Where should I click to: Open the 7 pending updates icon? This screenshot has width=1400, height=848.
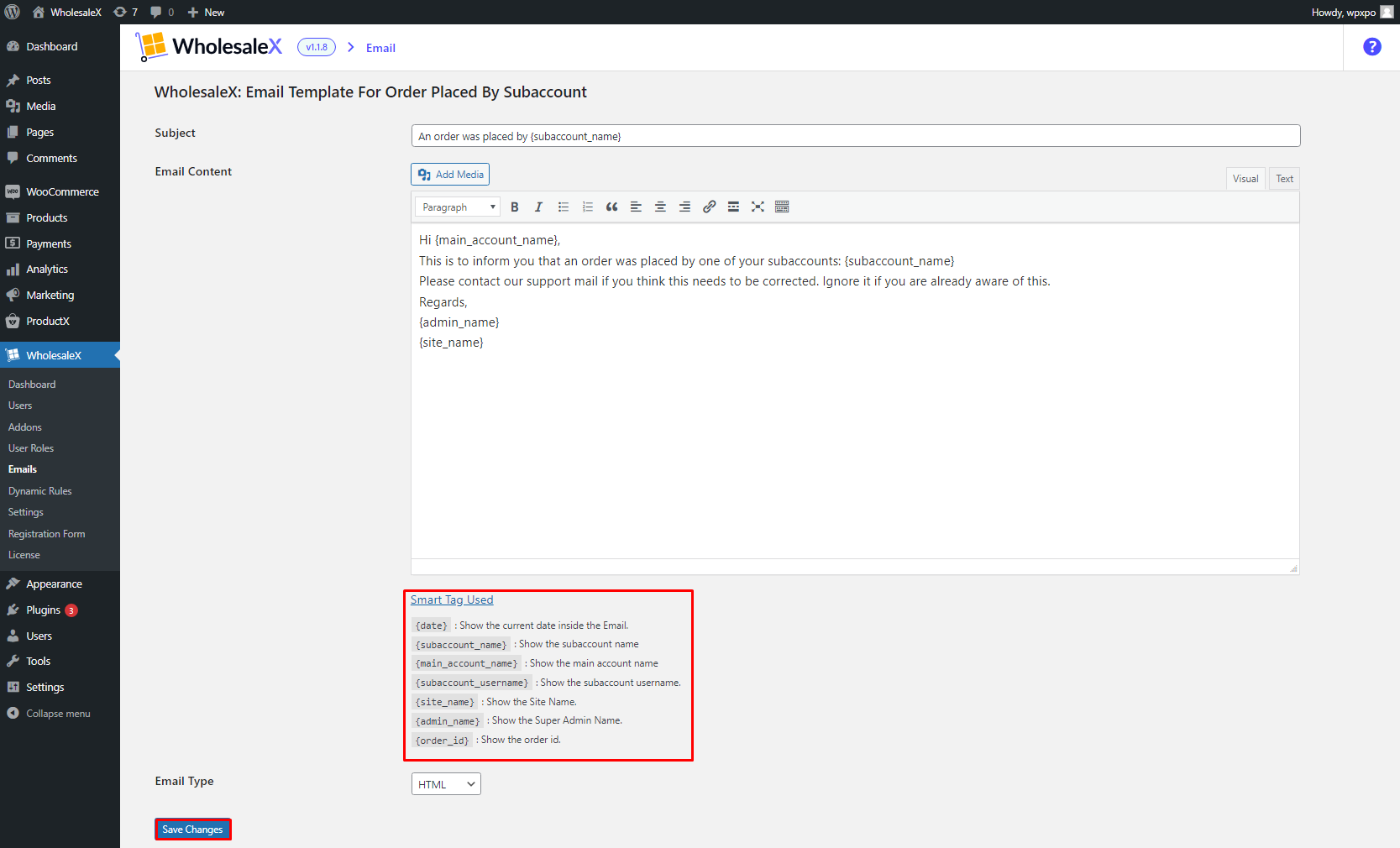pos(125,12)
